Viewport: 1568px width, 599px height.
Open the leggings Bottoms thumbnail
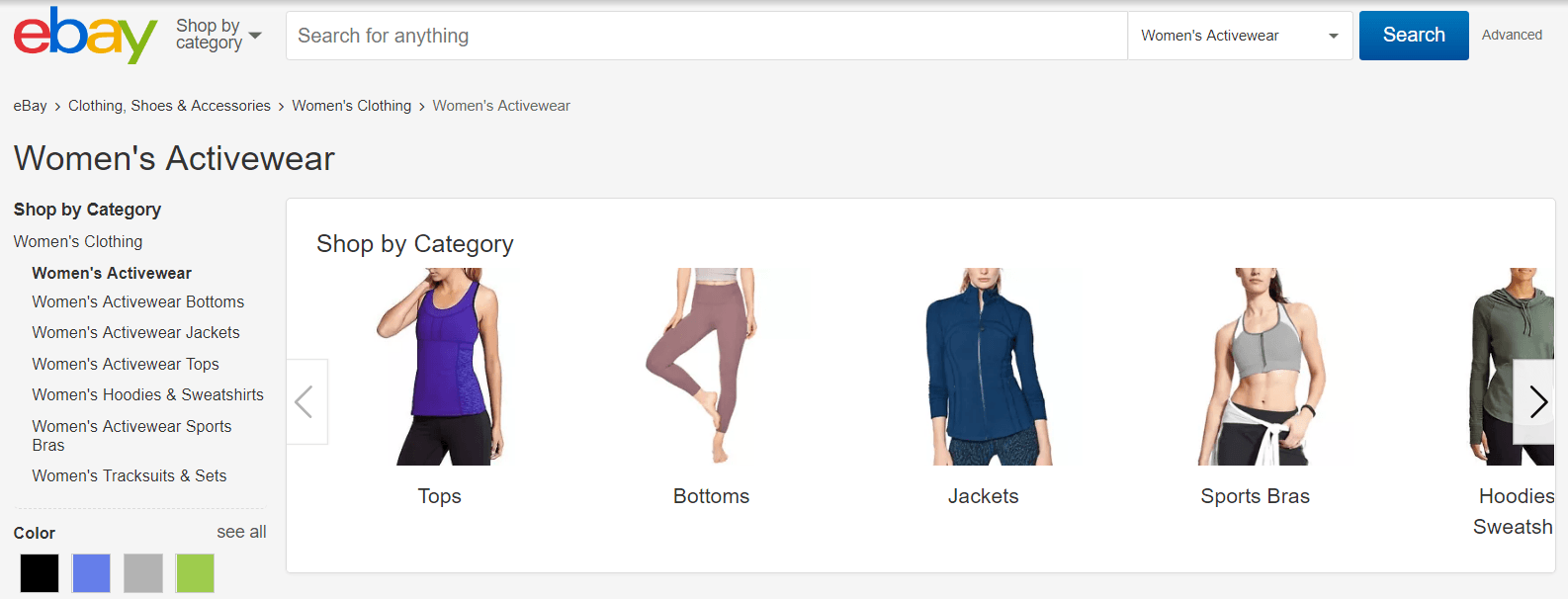[x=711, y=367]
